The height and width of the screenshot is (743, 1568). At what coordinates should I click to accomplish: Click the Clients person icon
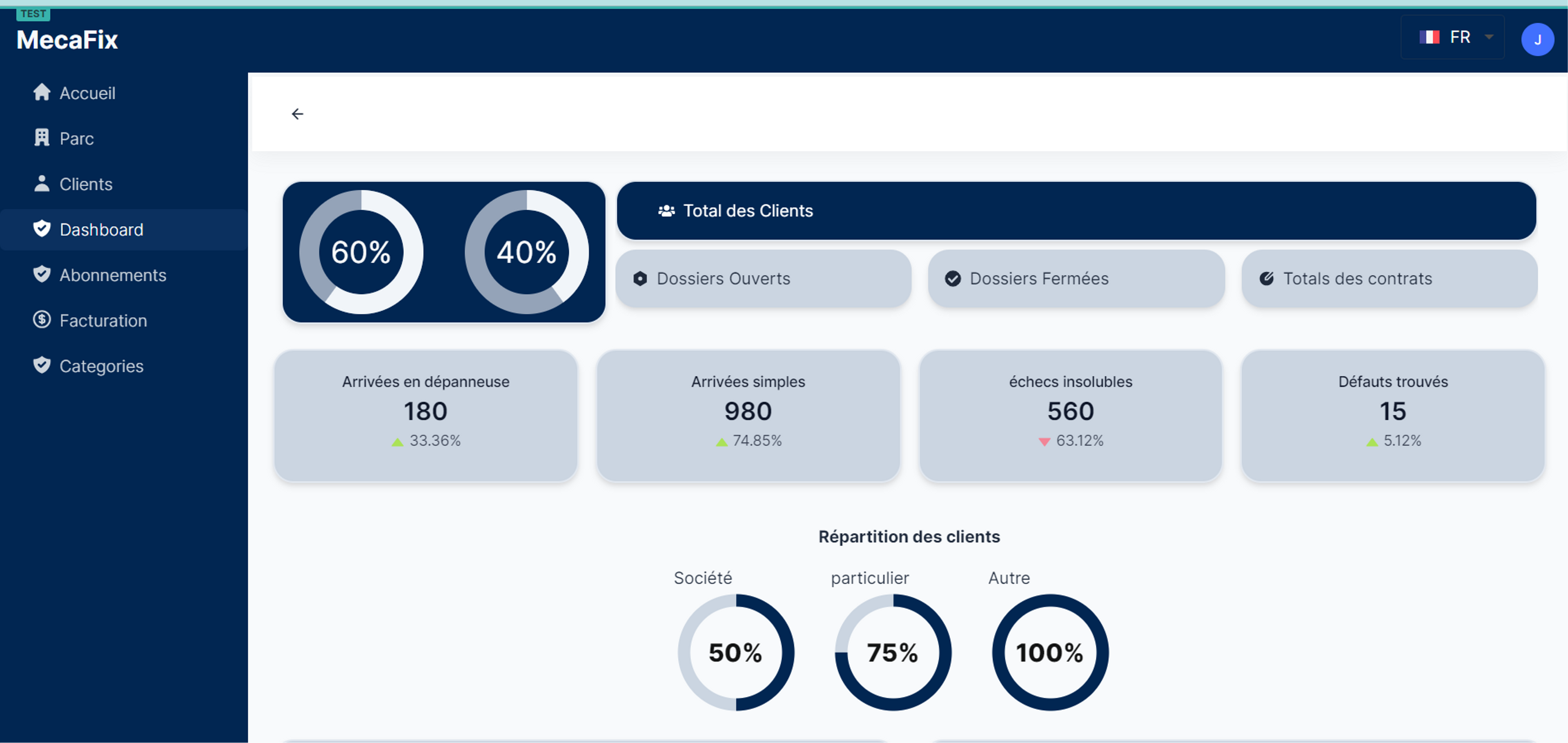coord(41,184)
